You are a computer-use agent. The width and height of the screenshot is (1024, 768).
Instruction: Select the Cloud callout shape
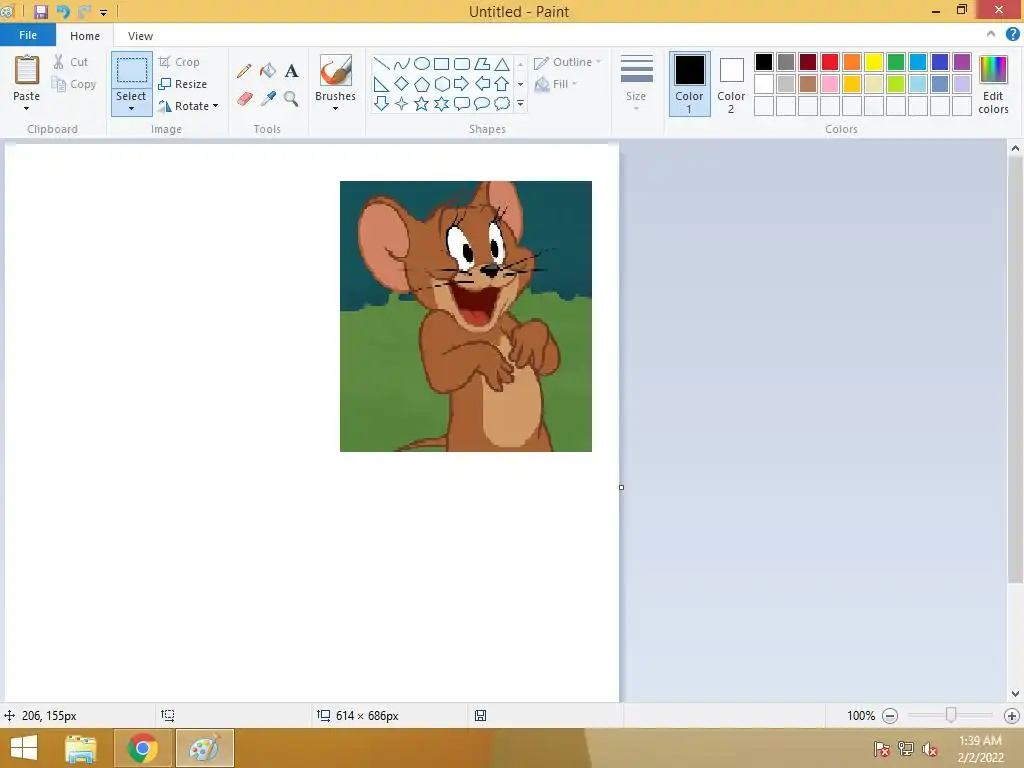(502, 103)
